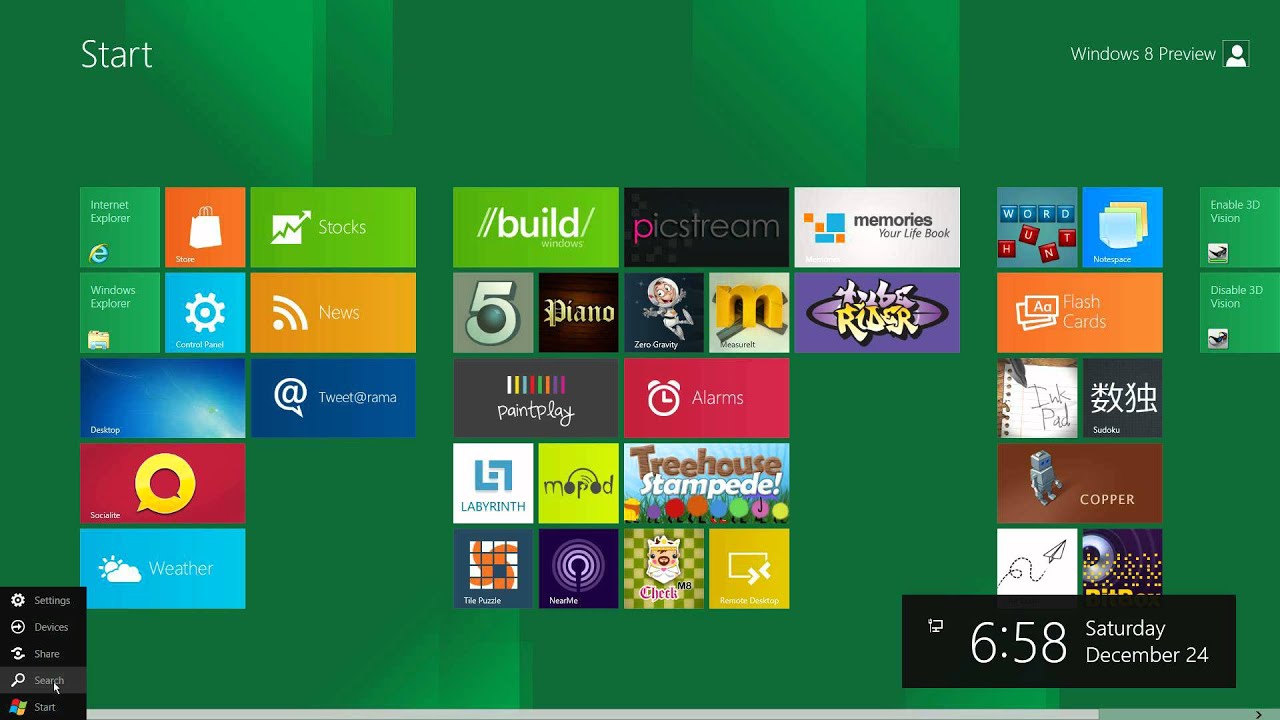Click the scrollbar right arrow
This screenshot has height=720, width=1280.
(x=1259, y=714)
